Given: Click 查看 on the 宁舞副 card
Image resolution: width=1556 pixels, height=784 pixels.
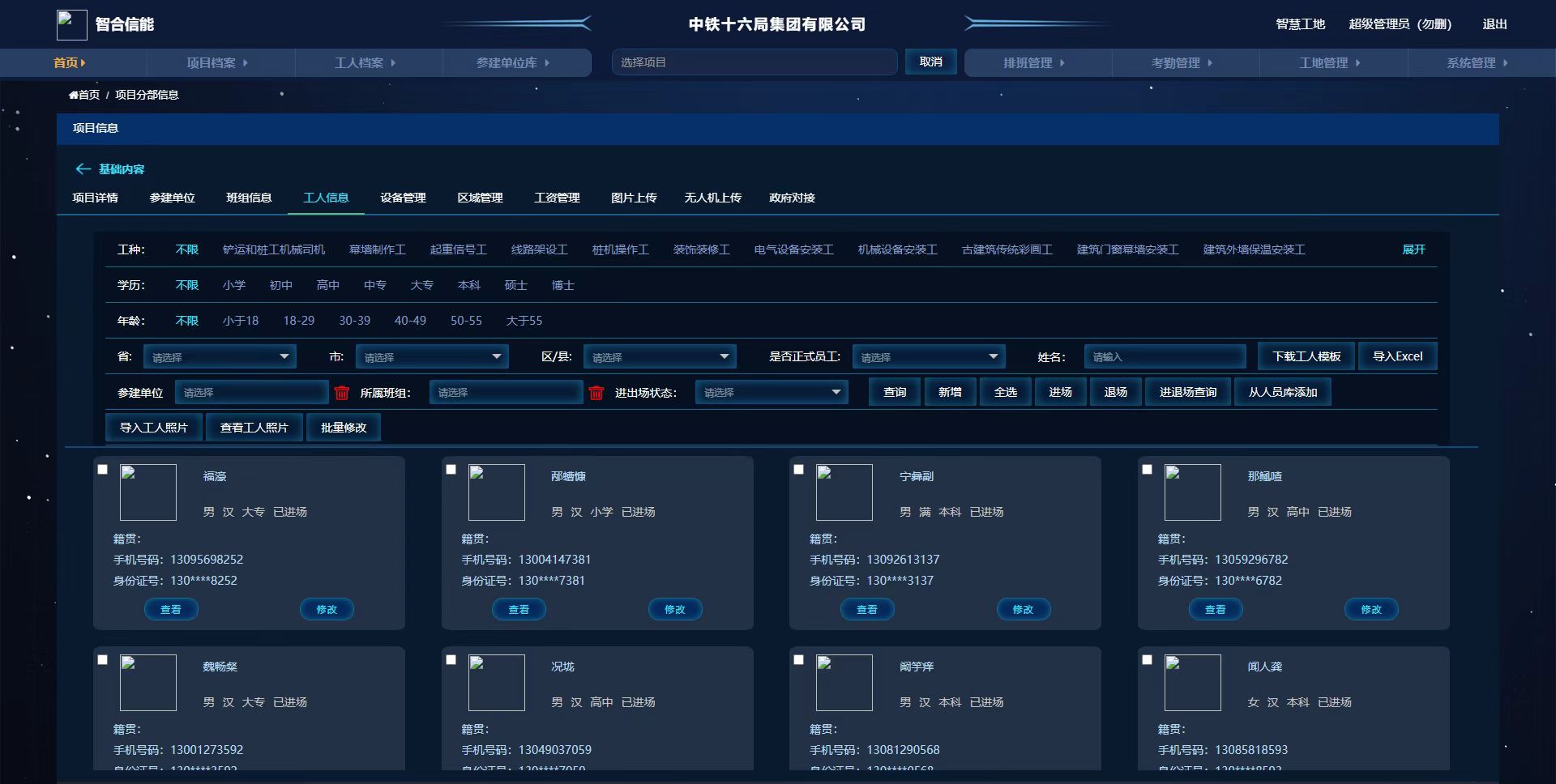Looking at the screenshot, I should (x=867, y=610).
